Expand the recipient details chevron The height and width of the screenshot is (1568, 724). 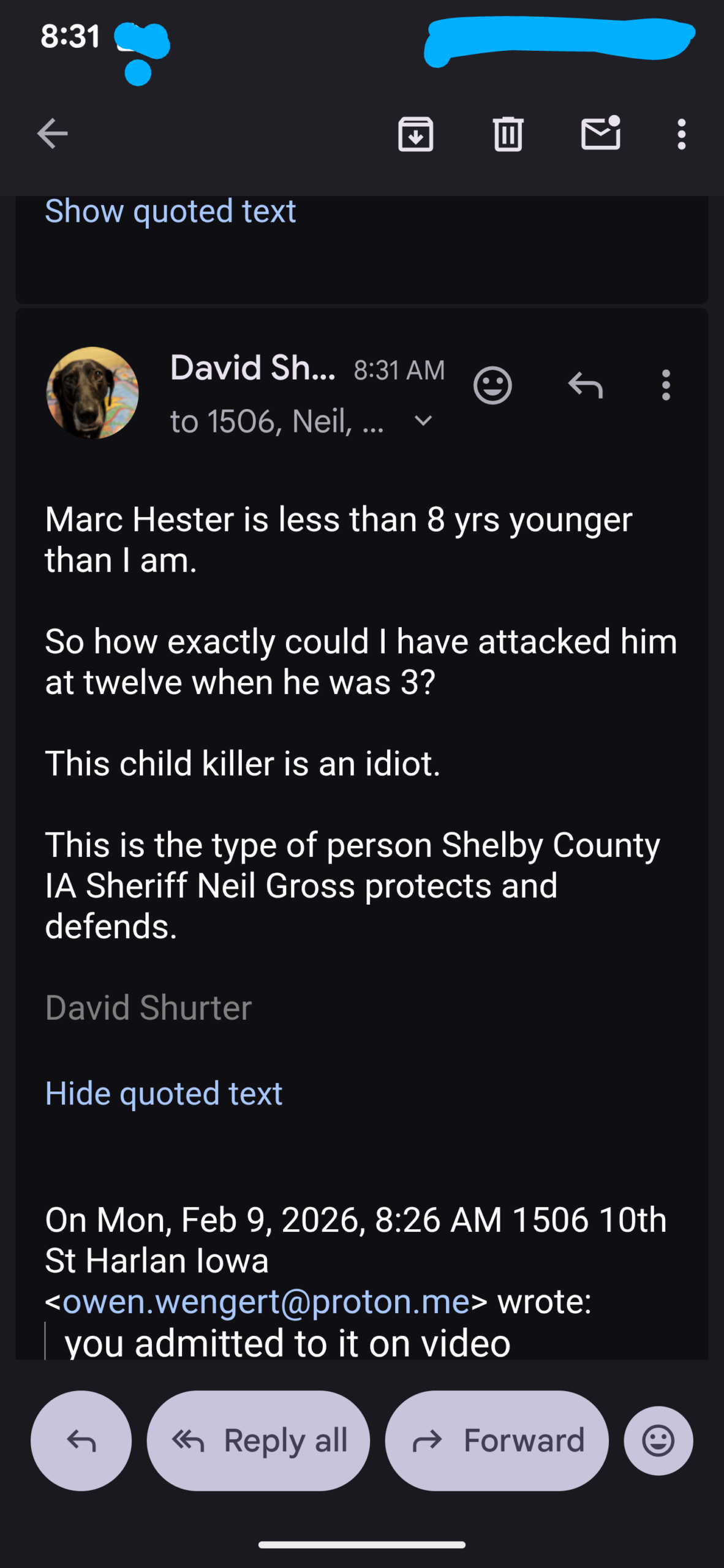click(423, 421)
